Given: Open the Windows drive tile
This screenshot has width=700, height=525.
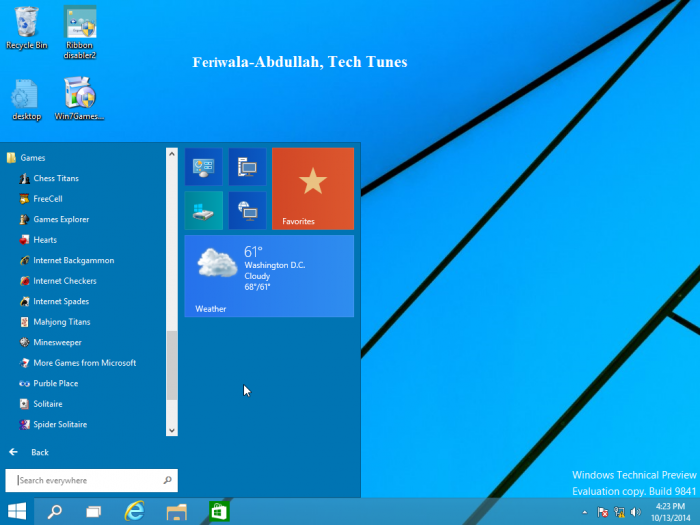Looking at the screenshot, I should click(204, 210).
